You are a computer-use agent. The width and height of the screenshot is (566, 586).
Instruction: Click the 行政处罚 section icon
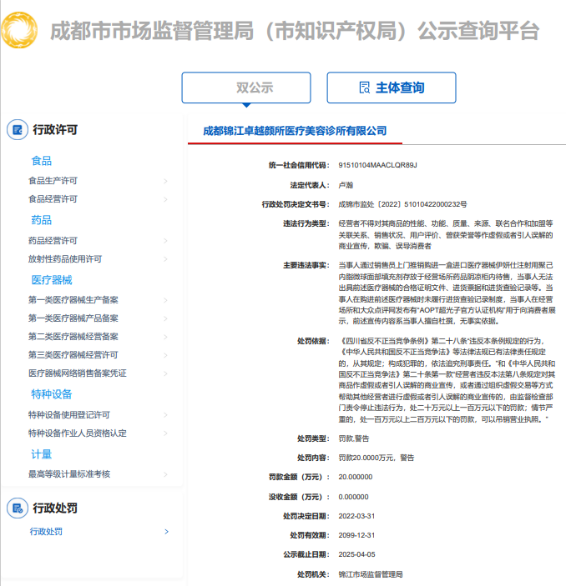17,508
